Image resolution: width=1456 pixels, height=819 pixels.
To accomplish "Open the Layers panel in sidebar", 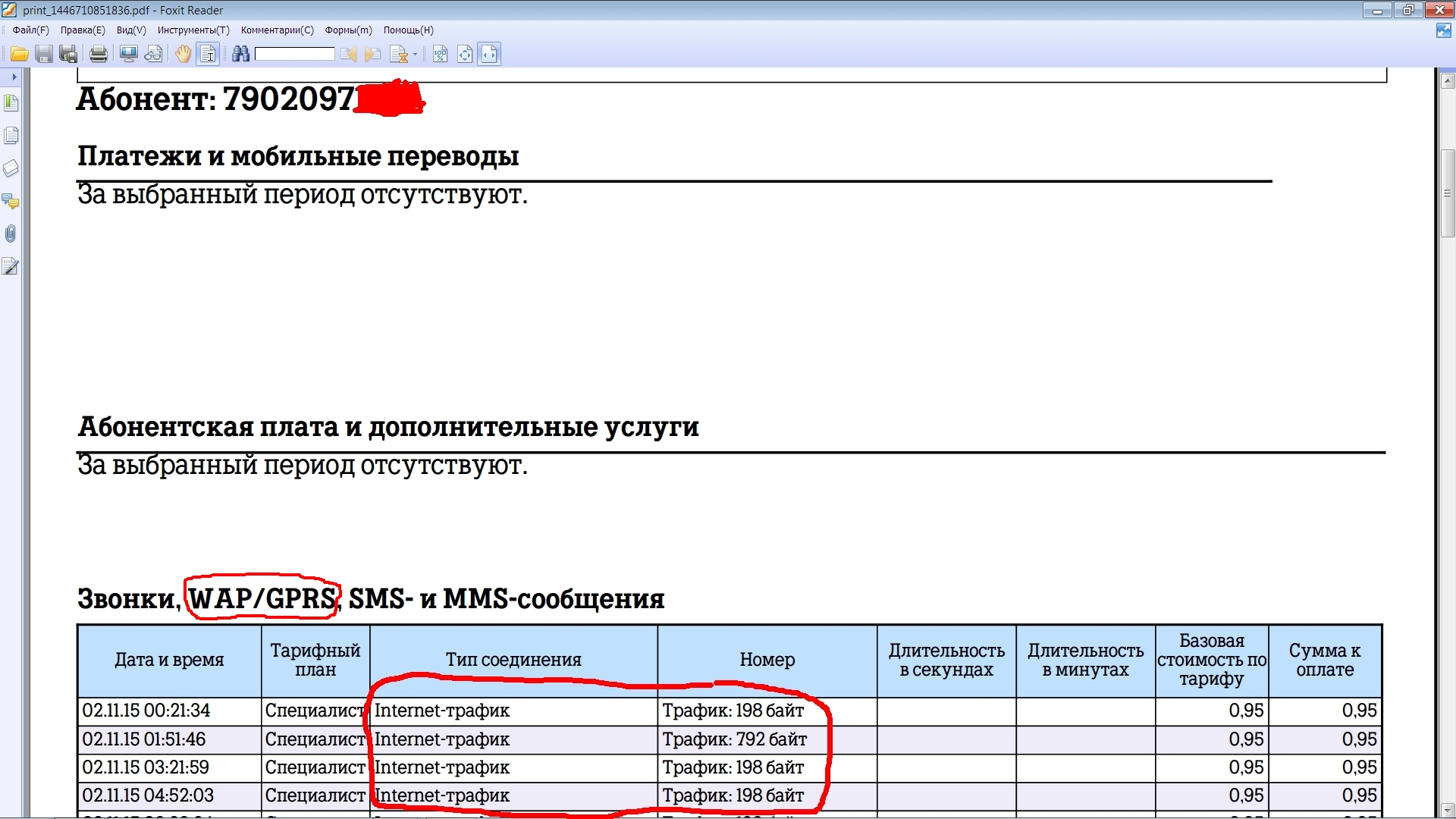I will point(11,168).
